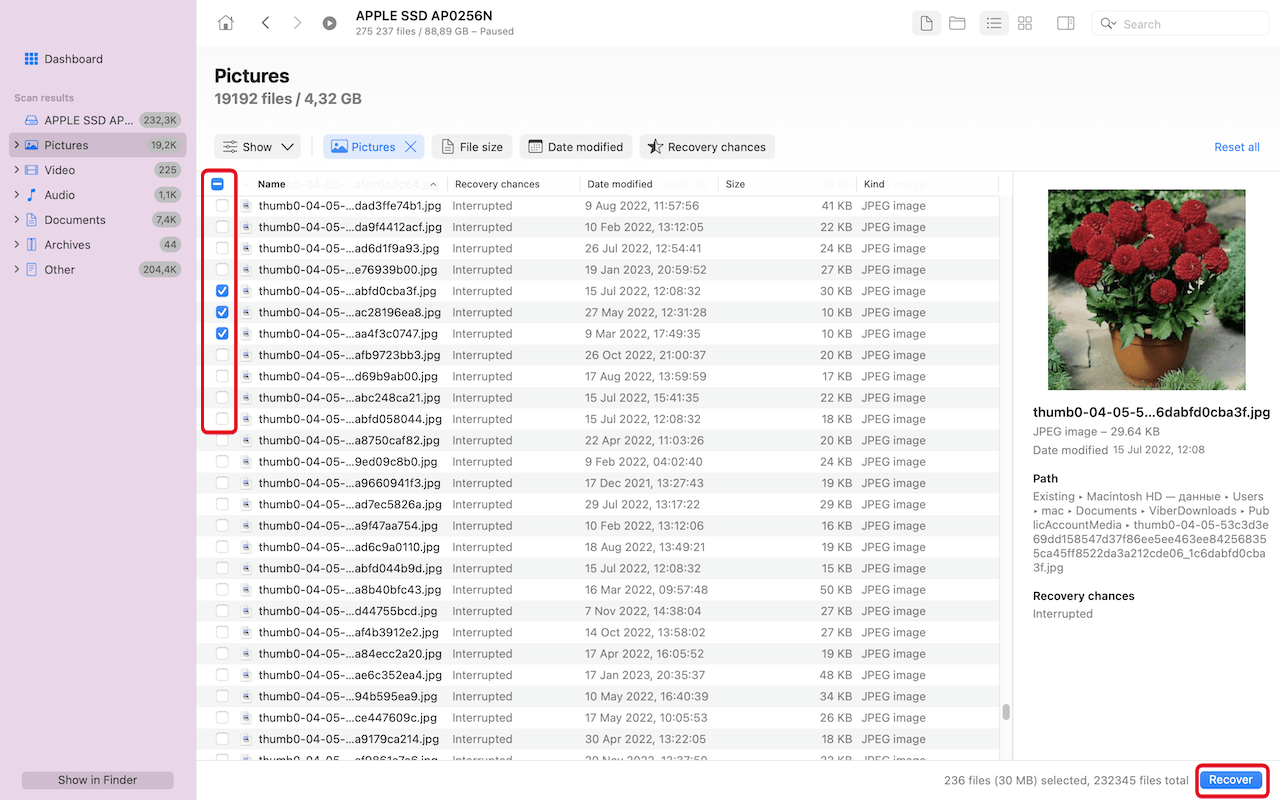
Task: Click JPEG file icon of d44755bcd.jpg
Action: pyautogui.click(x=246, y=611)
